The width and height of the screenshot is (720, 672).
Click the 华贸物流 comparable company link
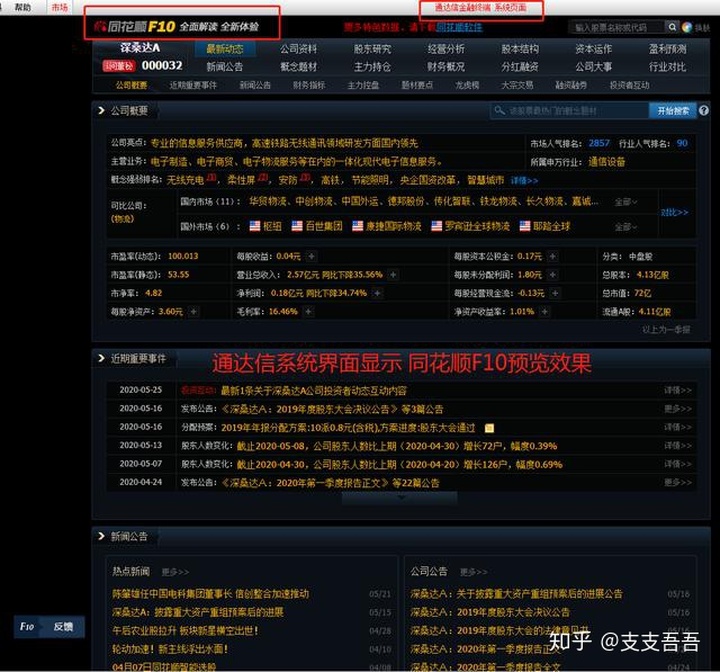[x=268, y=202]
